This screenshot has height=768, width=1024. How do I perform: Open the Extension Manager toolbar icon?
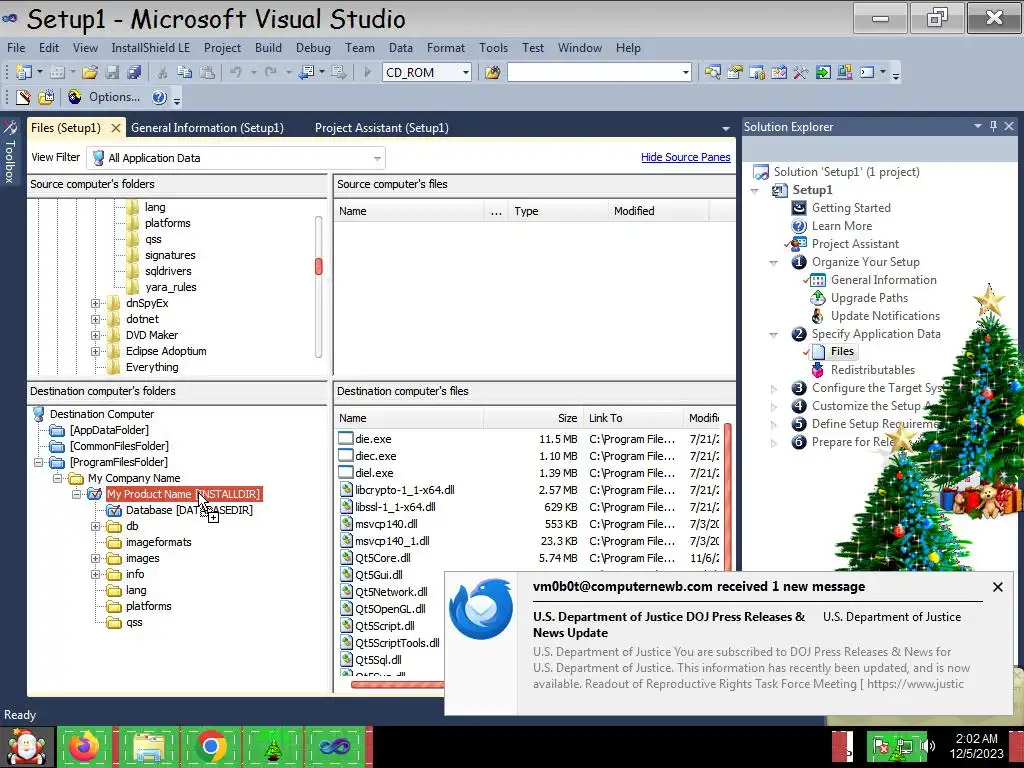[x=844, y=72]
